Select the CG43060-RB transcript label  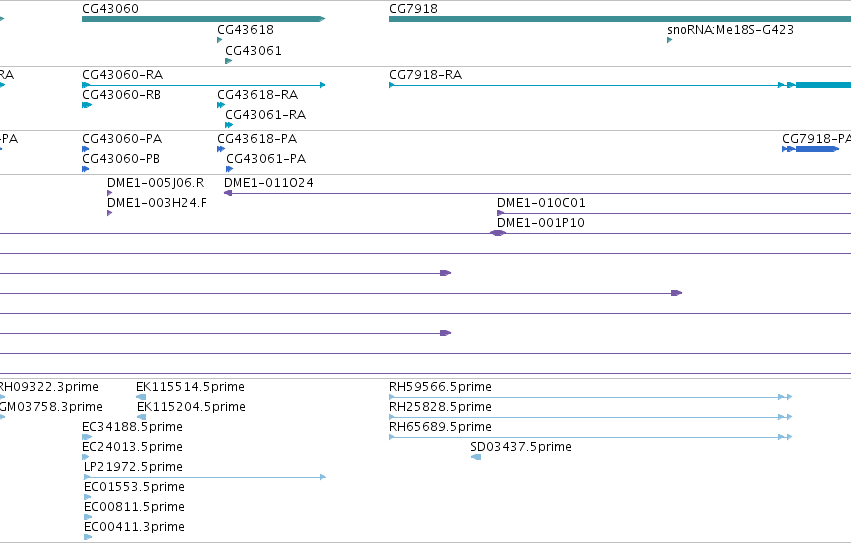point(122,94)
